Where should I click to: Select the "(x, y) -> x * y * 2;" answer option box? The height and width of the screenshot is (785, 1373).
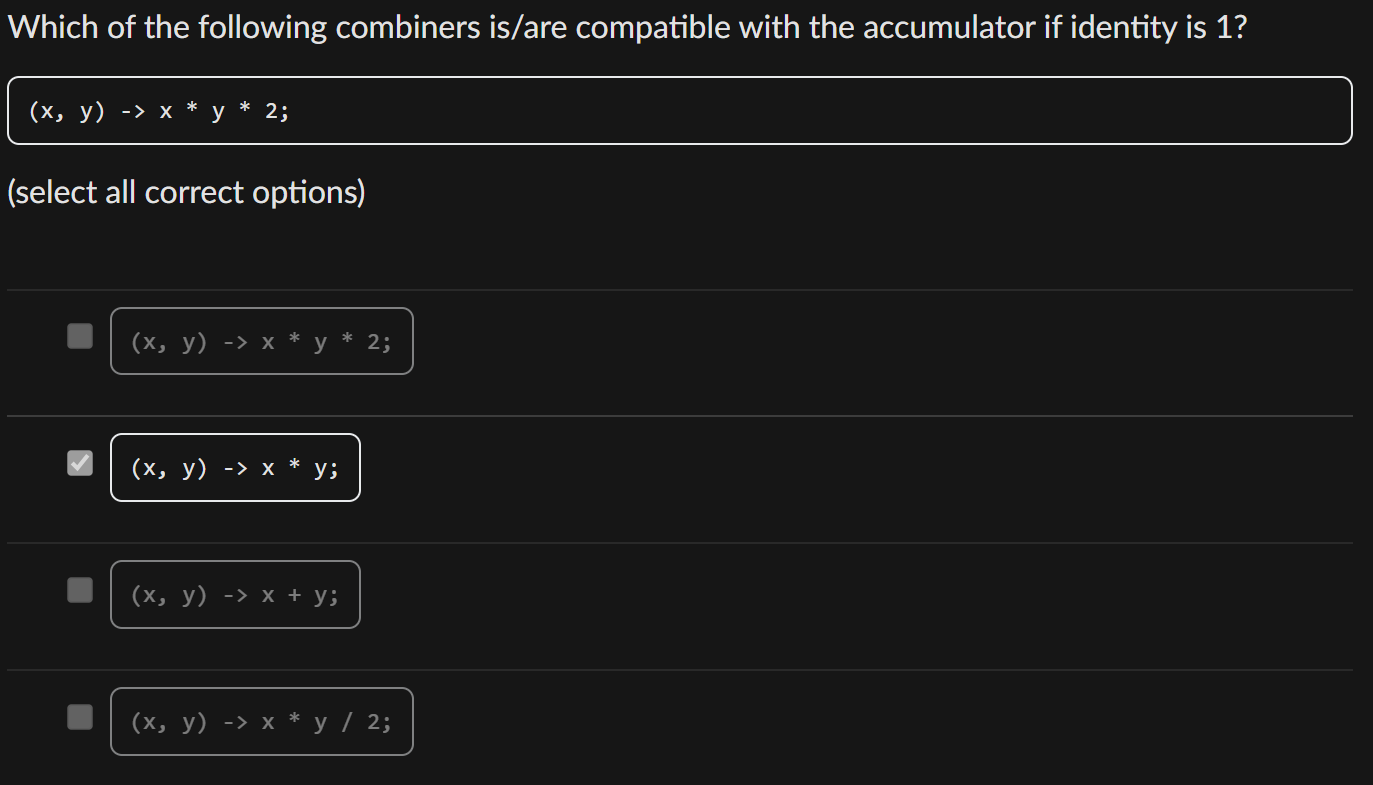click(261, 342)
